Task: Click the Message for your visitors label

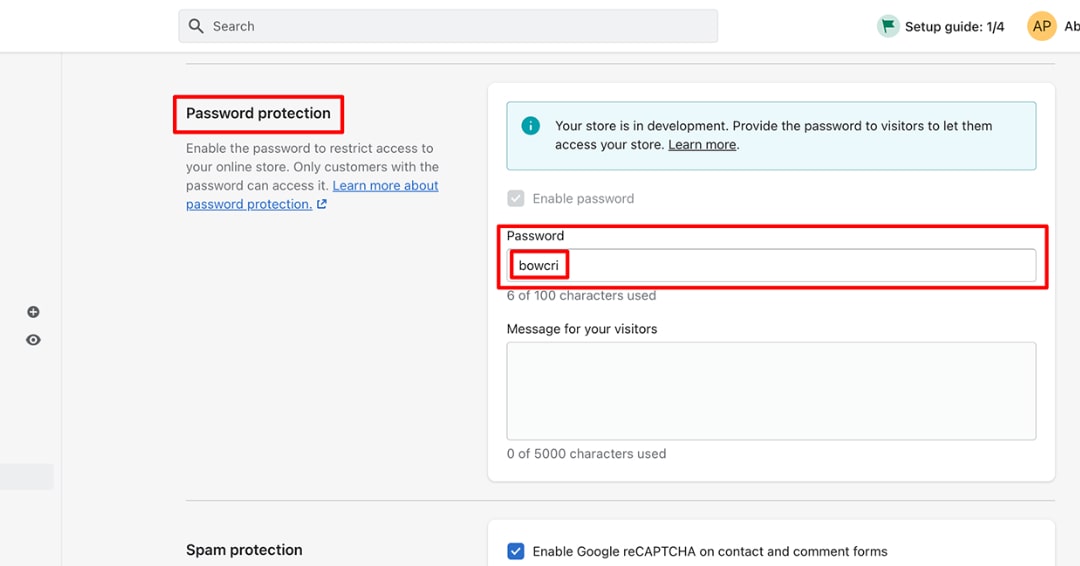Action: 582,328
